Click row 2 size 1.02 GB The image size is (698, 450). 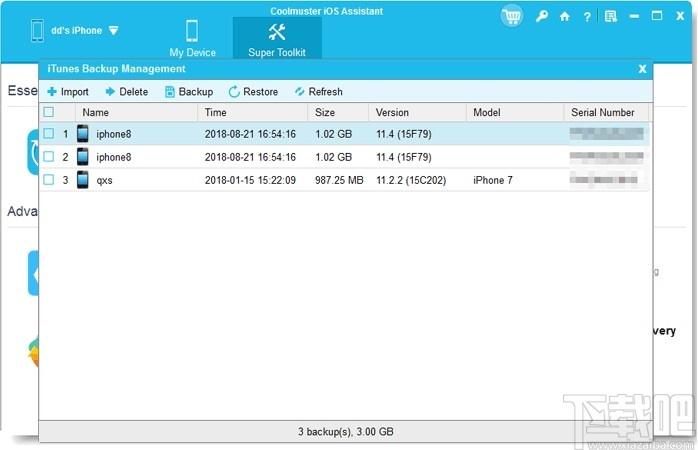[x=333, y=157]
